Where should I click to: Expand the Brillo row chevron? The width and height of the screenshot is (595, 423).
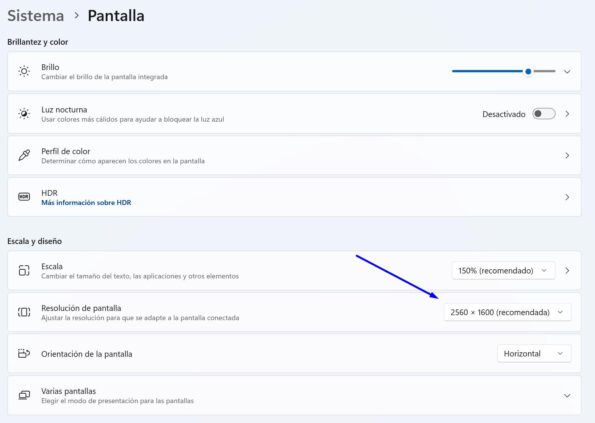(x=567, y=72)
